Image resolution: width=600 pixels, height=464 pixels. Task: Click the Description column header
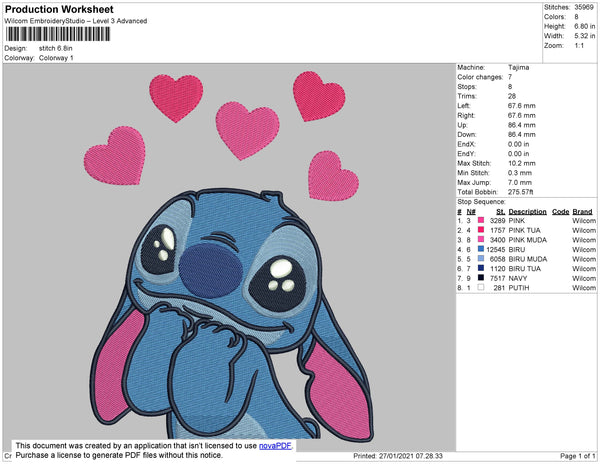527,212
